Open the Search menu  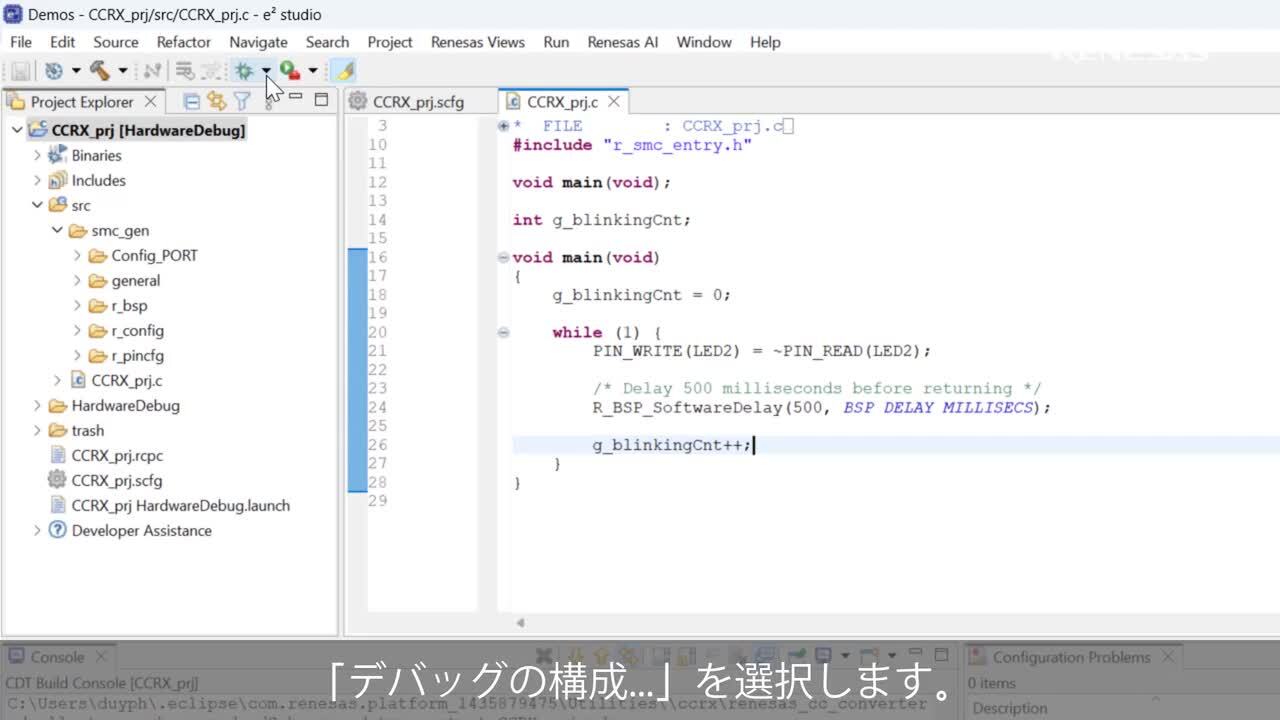[327, 42]
